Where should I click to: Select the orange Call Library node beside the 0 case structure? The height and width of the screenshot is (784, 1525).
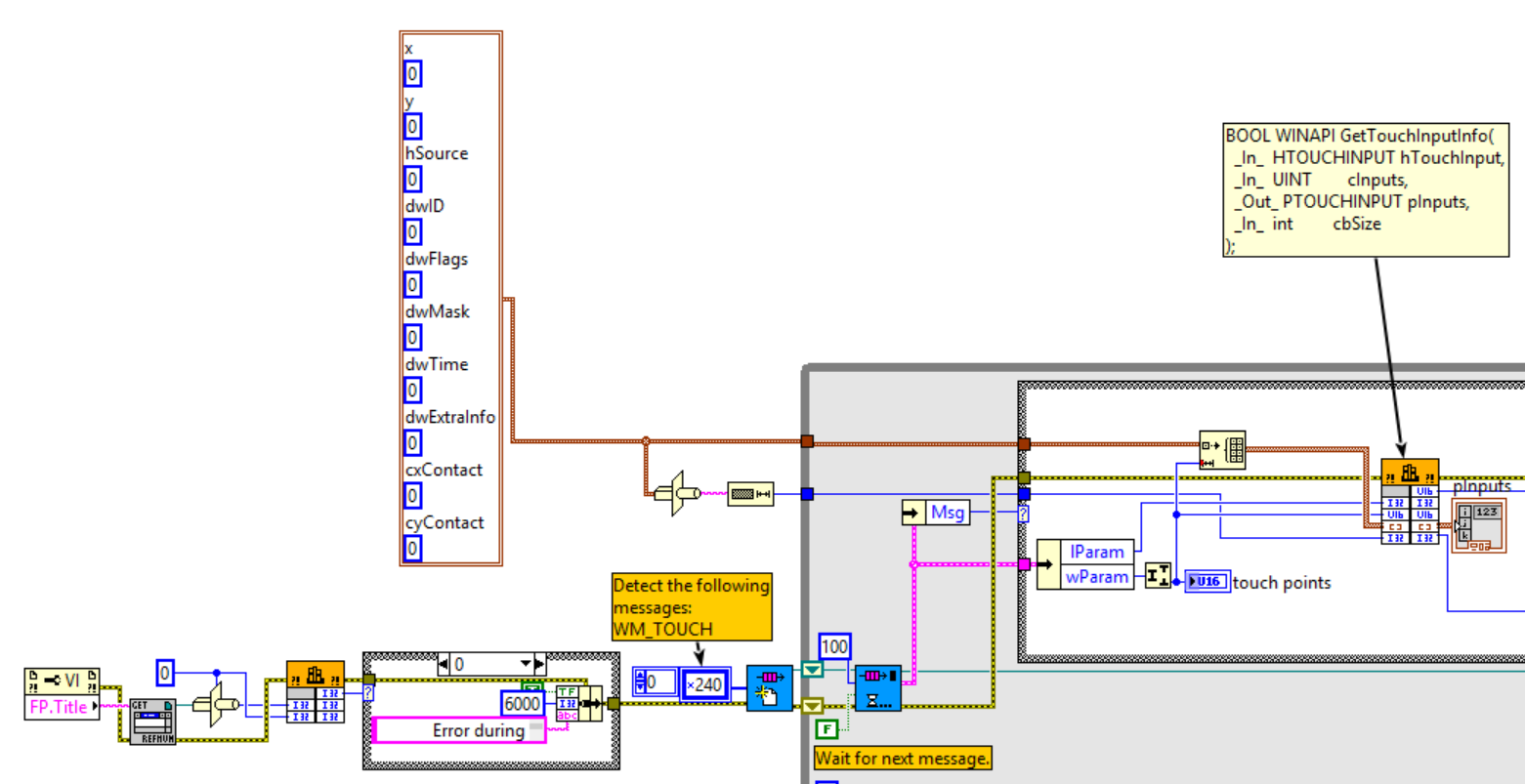point(315,692)
